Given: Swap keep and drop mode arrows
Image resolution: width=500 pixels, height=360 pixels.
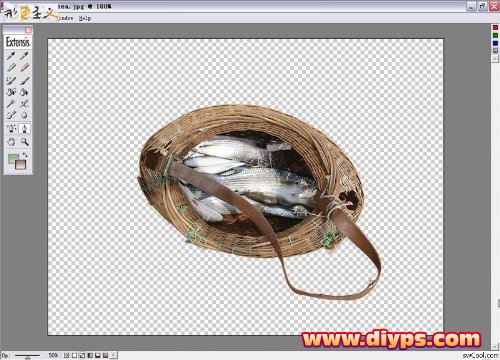Looking at the screenshot, I should [25, 155].
